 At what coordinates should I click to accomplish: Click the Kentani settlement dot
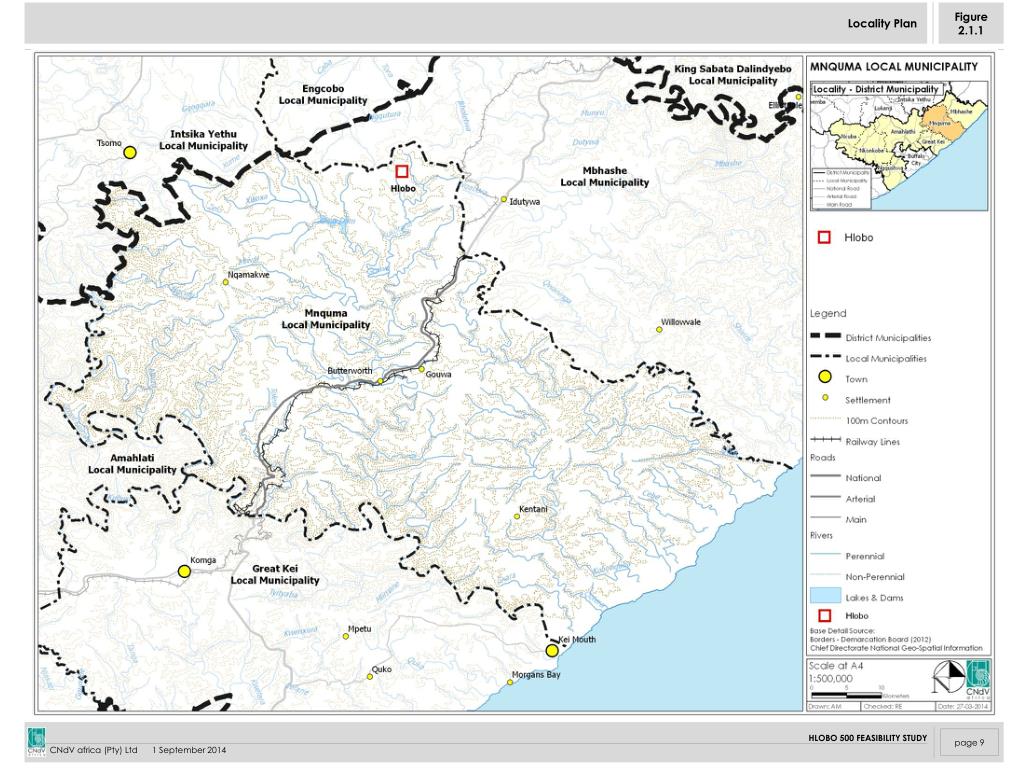(517, 516)
